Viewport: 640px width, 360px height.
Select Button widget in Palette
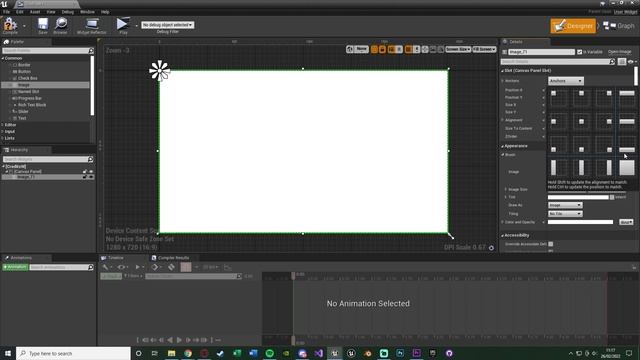pos(24,71)
